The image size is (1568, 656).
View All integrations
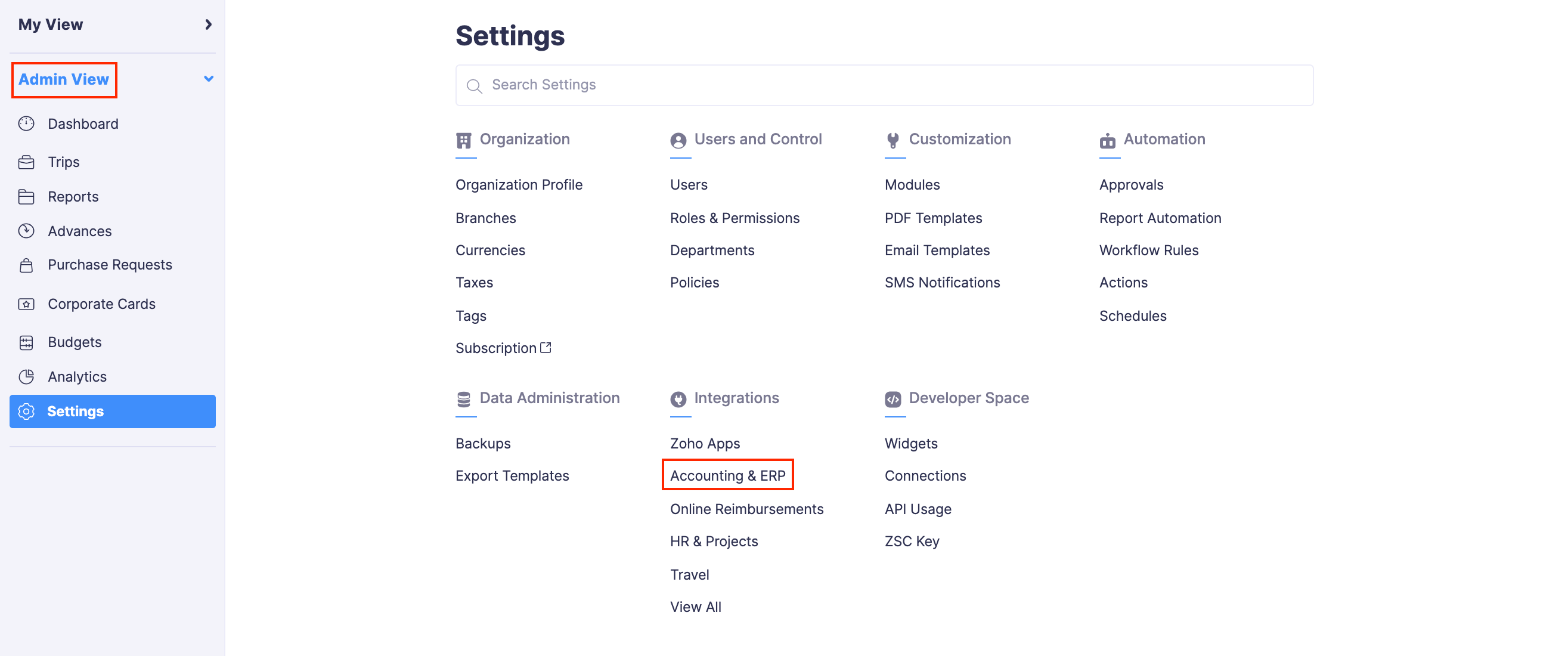click(x=695, y=606)
